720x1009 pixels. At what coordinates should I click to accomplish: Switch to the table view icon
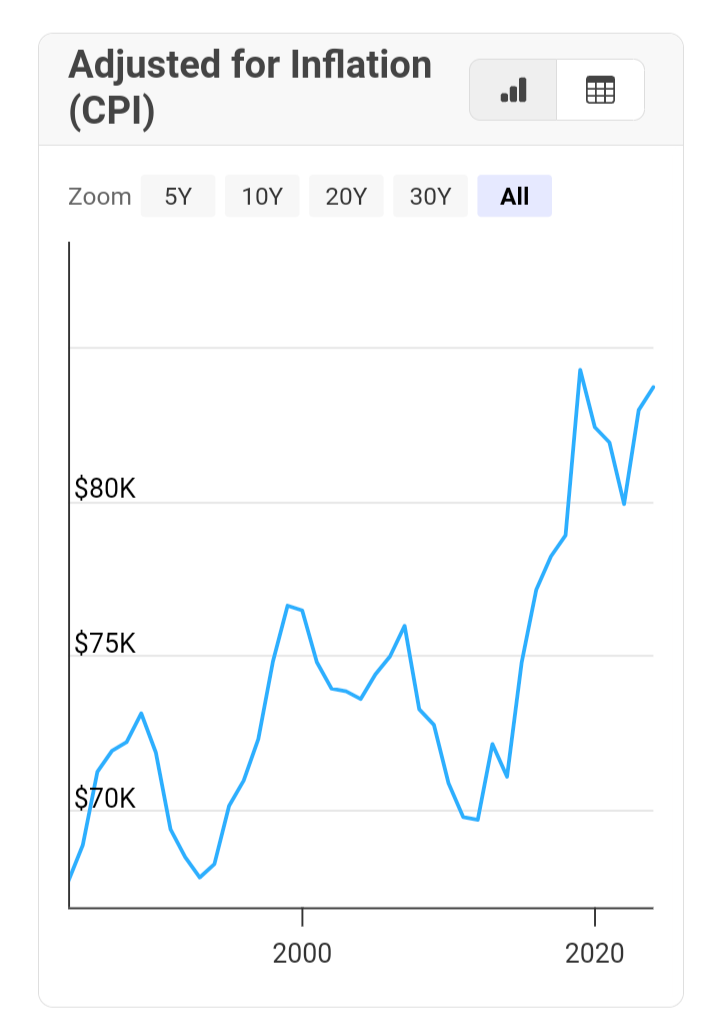(600, 91)
